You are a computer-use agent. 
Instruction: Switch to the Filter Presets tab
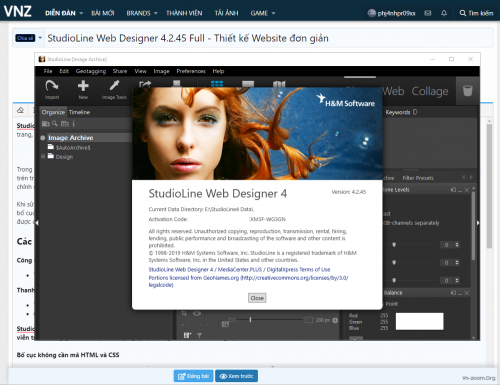[x=418, y=178]
